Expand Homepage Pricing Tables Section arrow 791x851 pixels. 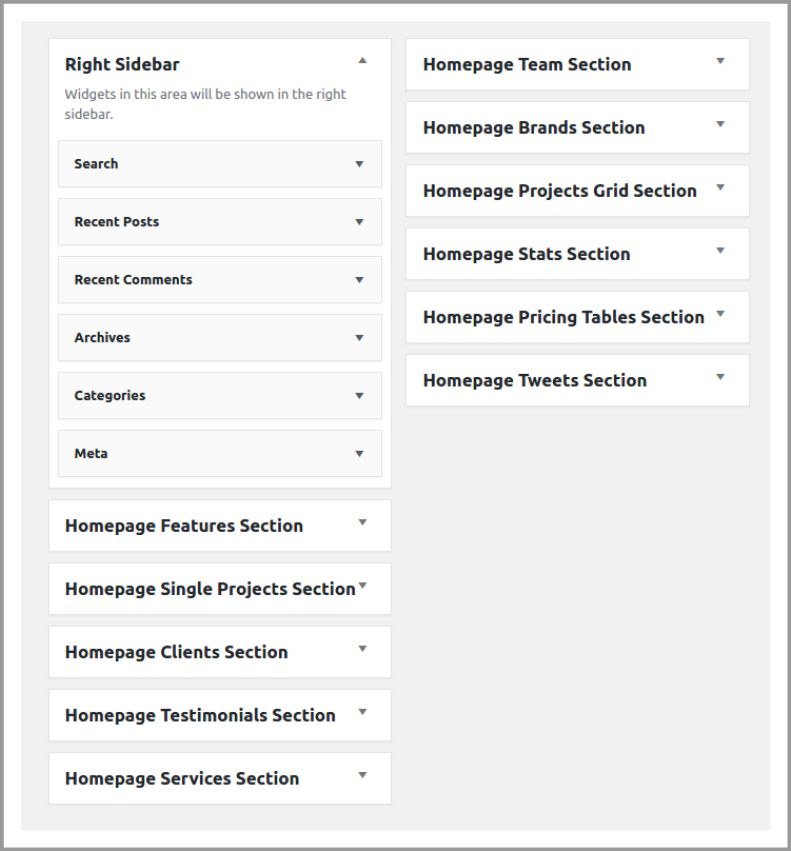[x=720, y=313]
